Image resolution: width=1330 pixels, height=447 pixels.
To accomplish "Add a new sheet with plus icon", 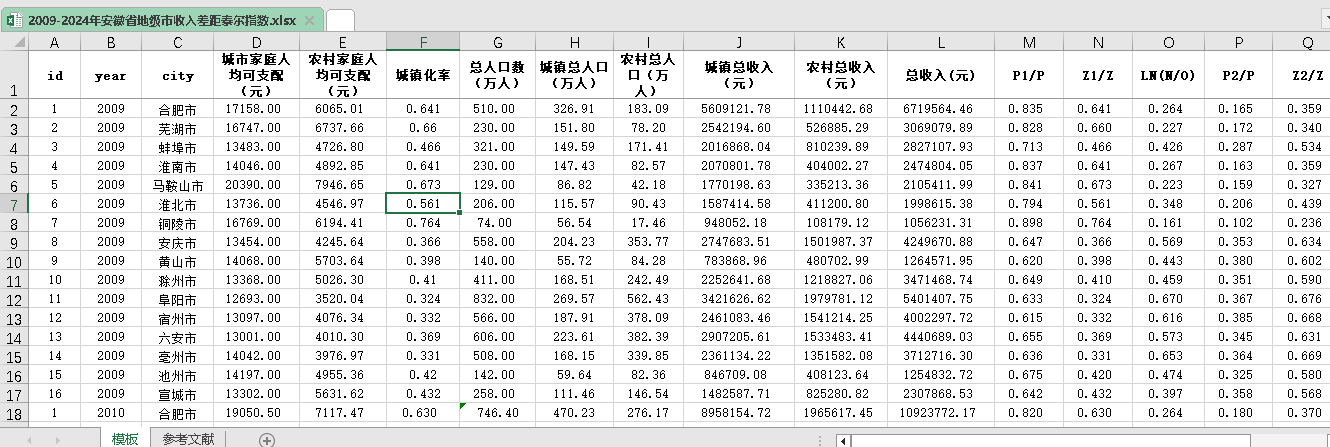I will point(266,439).
